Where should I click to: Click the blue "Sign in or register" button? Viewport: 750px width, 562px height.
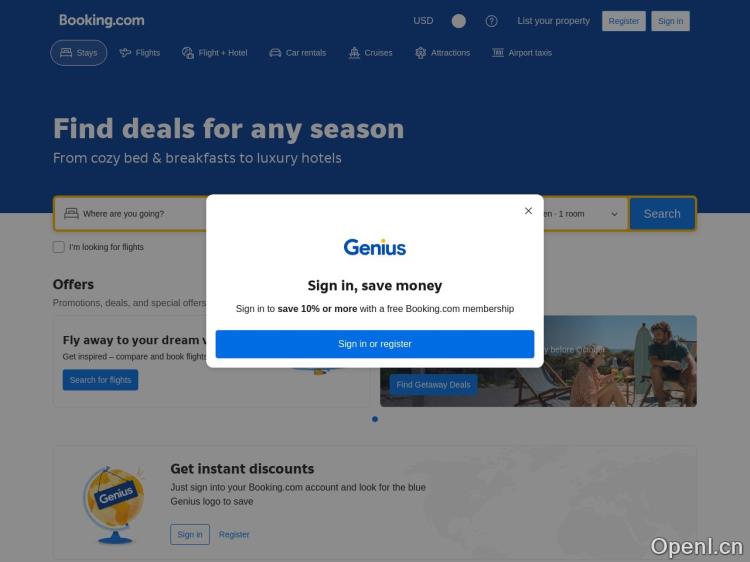pos(375,344)
